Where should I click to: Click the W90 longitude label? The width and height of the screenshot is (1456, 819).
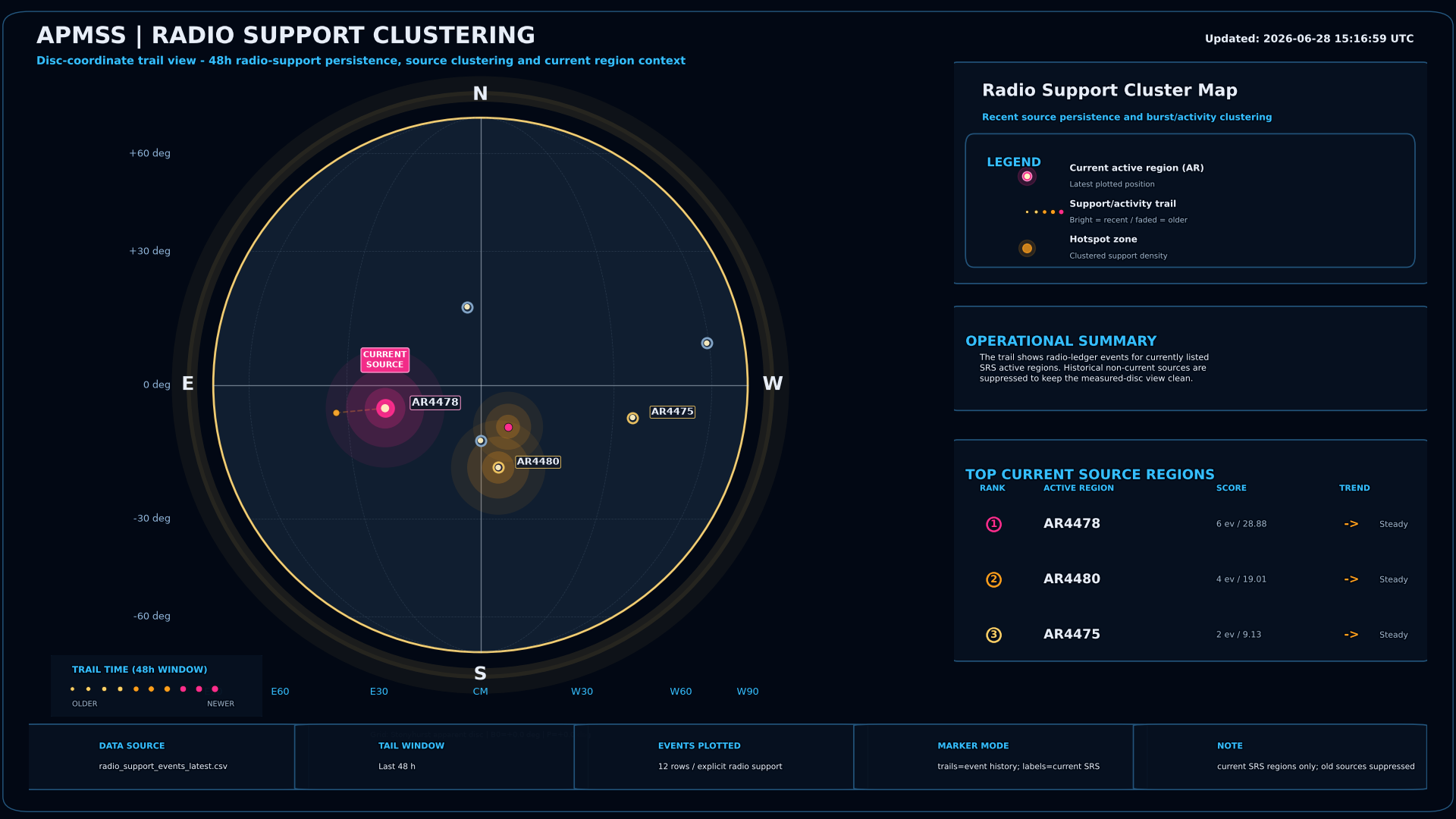pyautogui.click(x=747, y=692)
